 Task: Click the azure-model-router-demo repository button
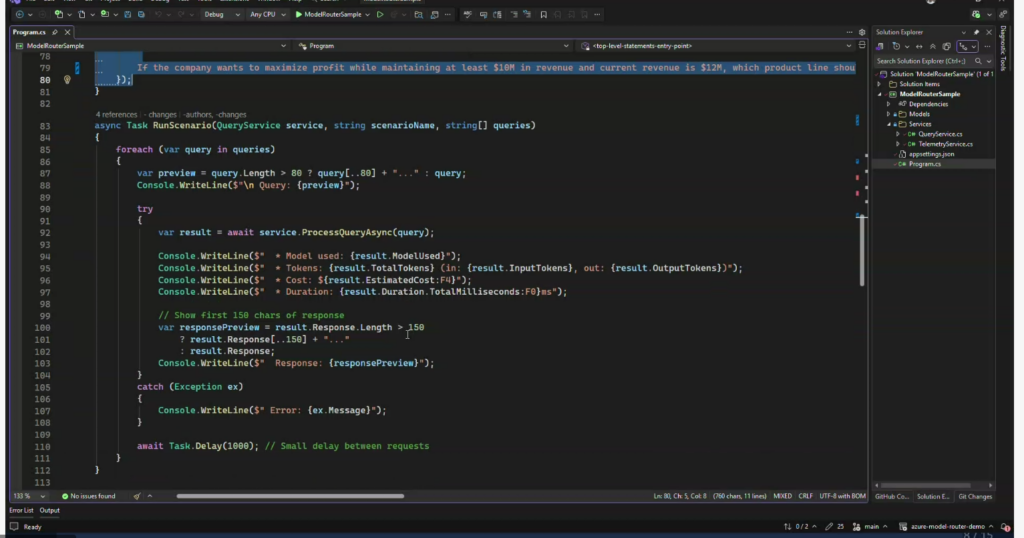pyautogui.click(x=948, y=526)
